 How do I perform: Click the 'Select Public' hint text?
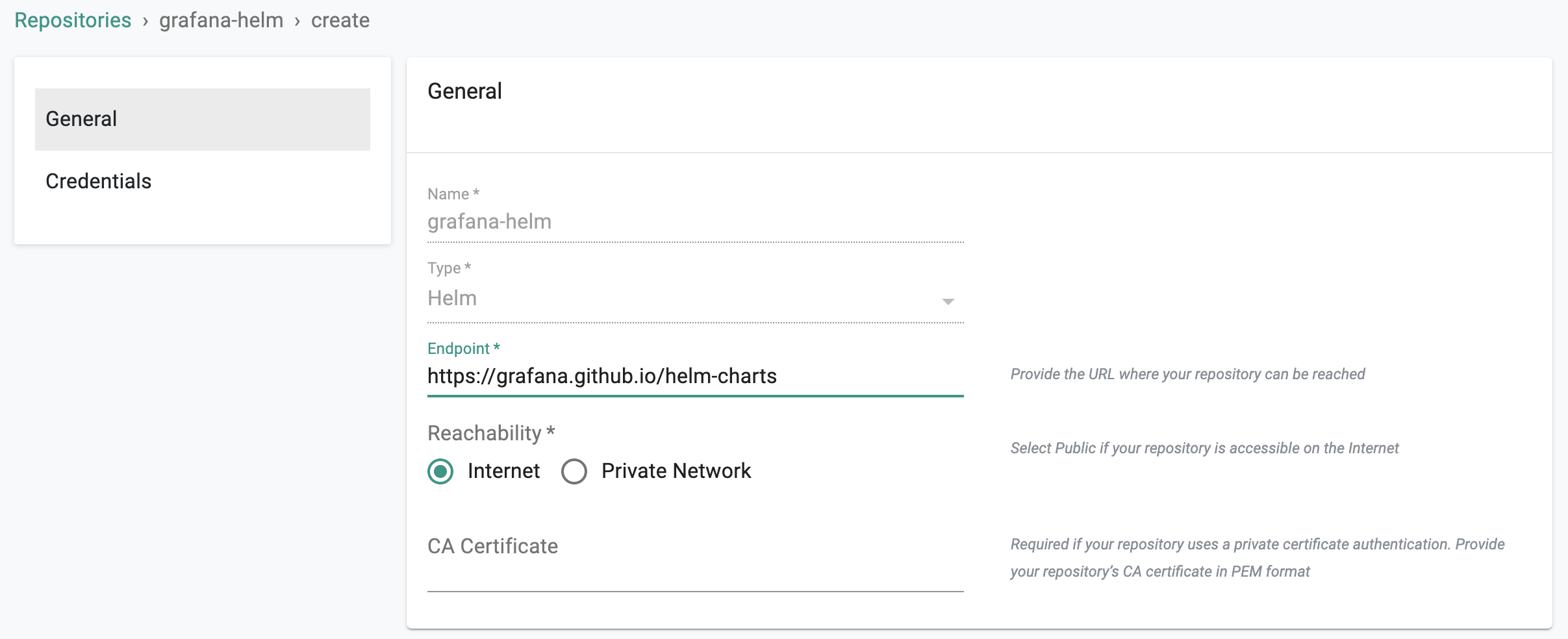coord(1204,448)
